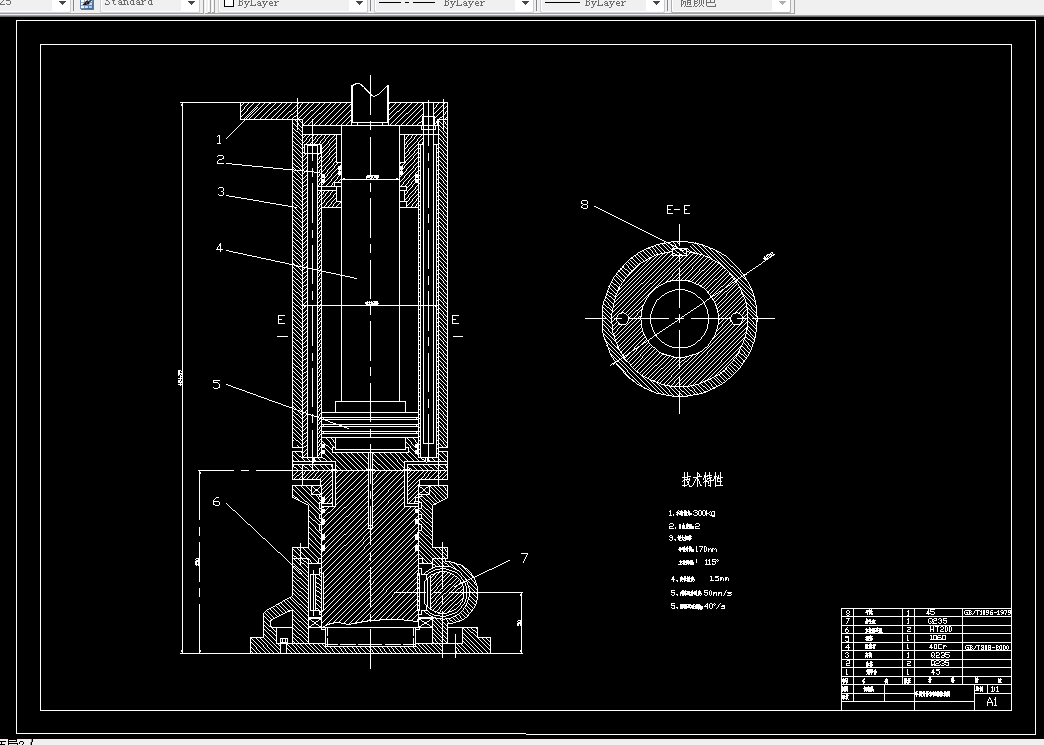
Task: Click the right E section marker
Action: coord(455,320)
